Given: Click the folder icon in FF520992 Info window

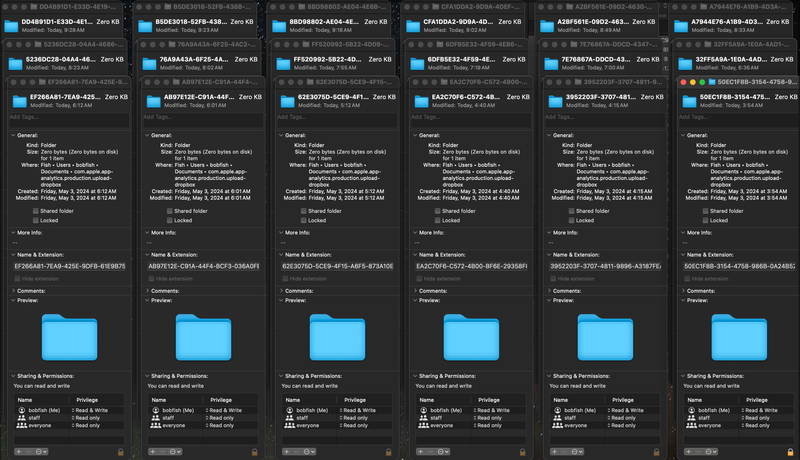Looking at the screenshot, I should pos(283,64).
